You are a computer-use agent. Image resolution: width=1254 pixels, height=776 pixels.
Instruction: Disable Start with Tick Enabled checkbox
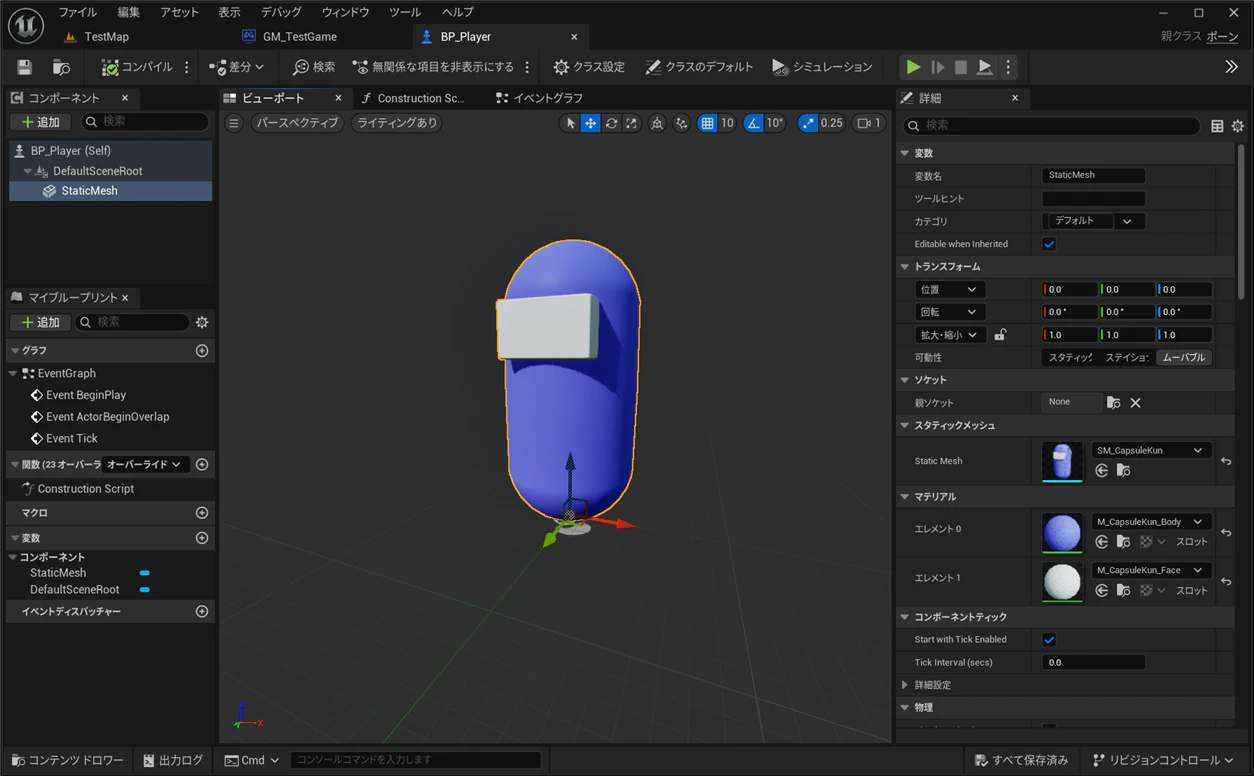coord(1049,639)
